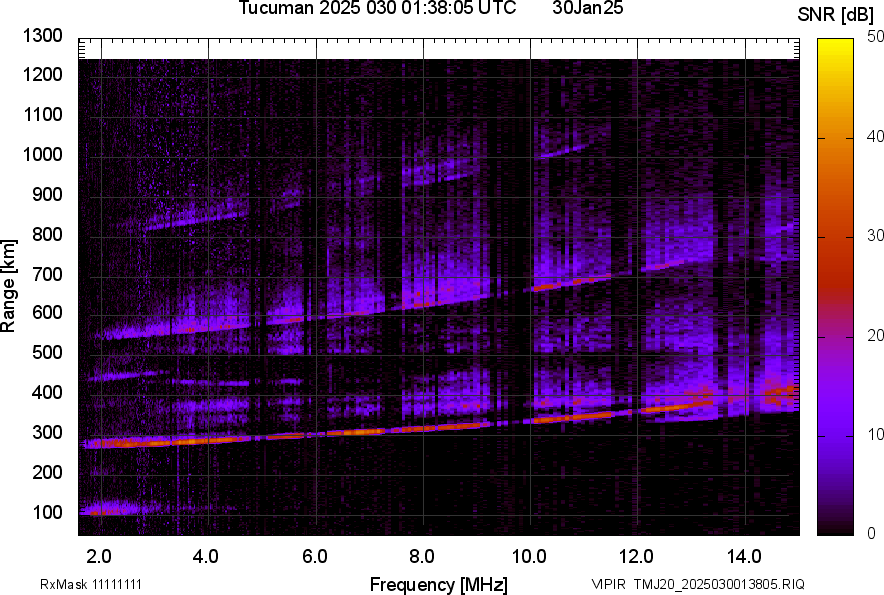Click the 14.0 tick on the frequency axis
The height and width of the screenshot is (595, 884).
pyautogui.click(x=745, y=554)
